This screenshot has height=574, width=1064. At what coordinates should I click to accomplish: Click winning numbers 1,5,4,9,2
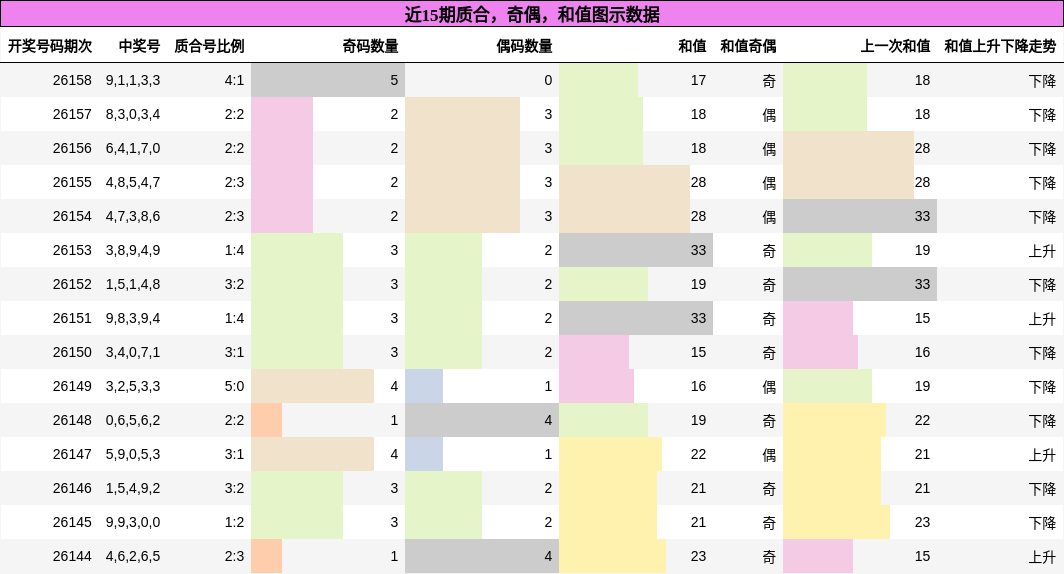[x=133, y=488]
